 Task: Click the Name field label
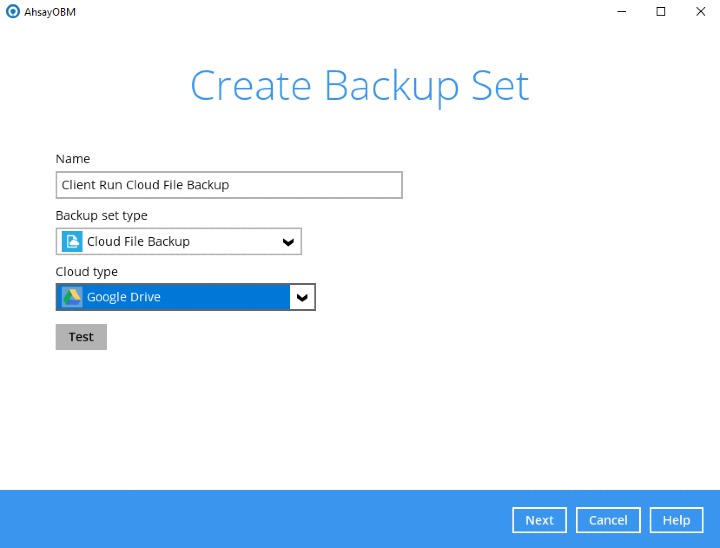point(72,159)
